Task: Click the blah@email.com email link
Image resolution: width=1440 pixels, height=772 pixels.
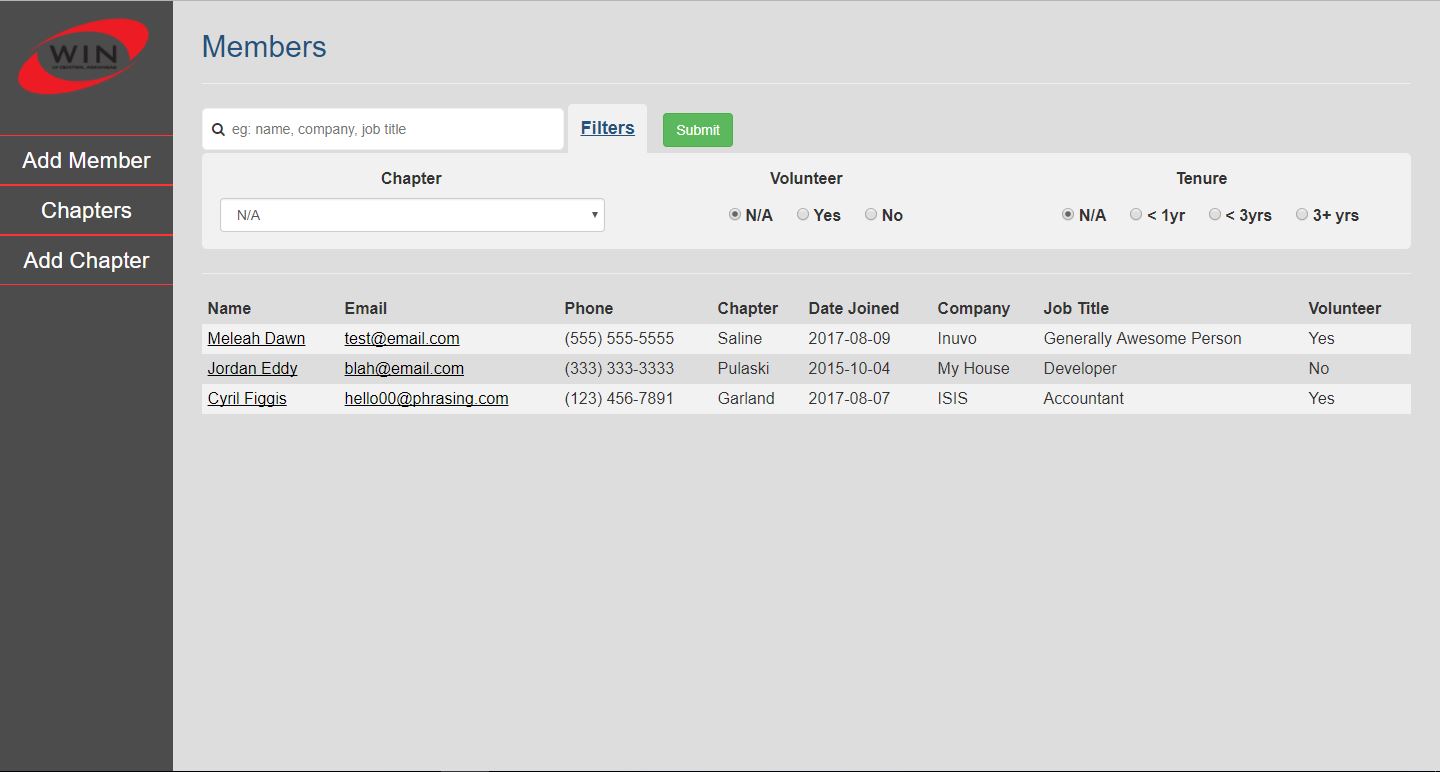Action: point(404,368)
